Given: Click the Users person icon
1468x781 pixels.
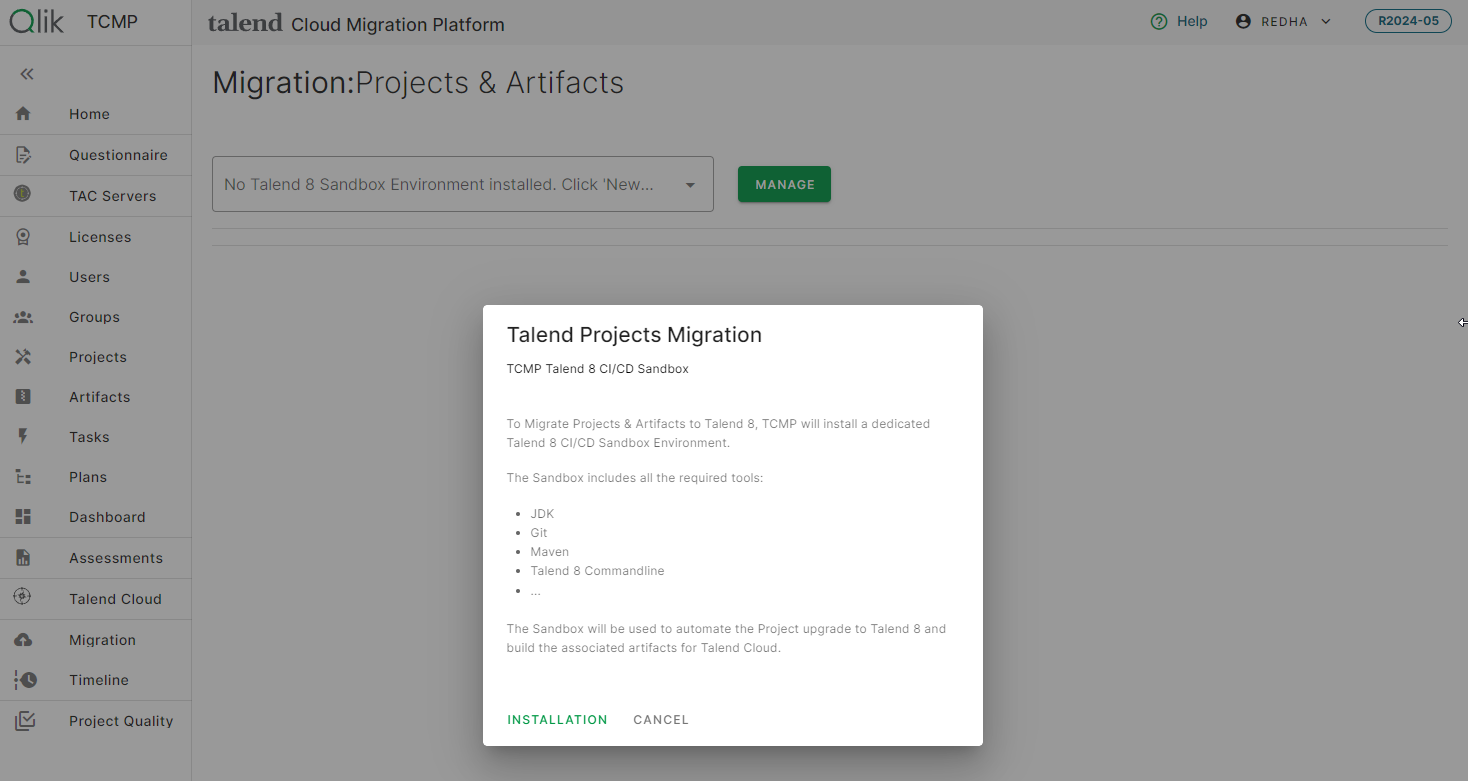Looking at the screenshot, I should 23,277.
